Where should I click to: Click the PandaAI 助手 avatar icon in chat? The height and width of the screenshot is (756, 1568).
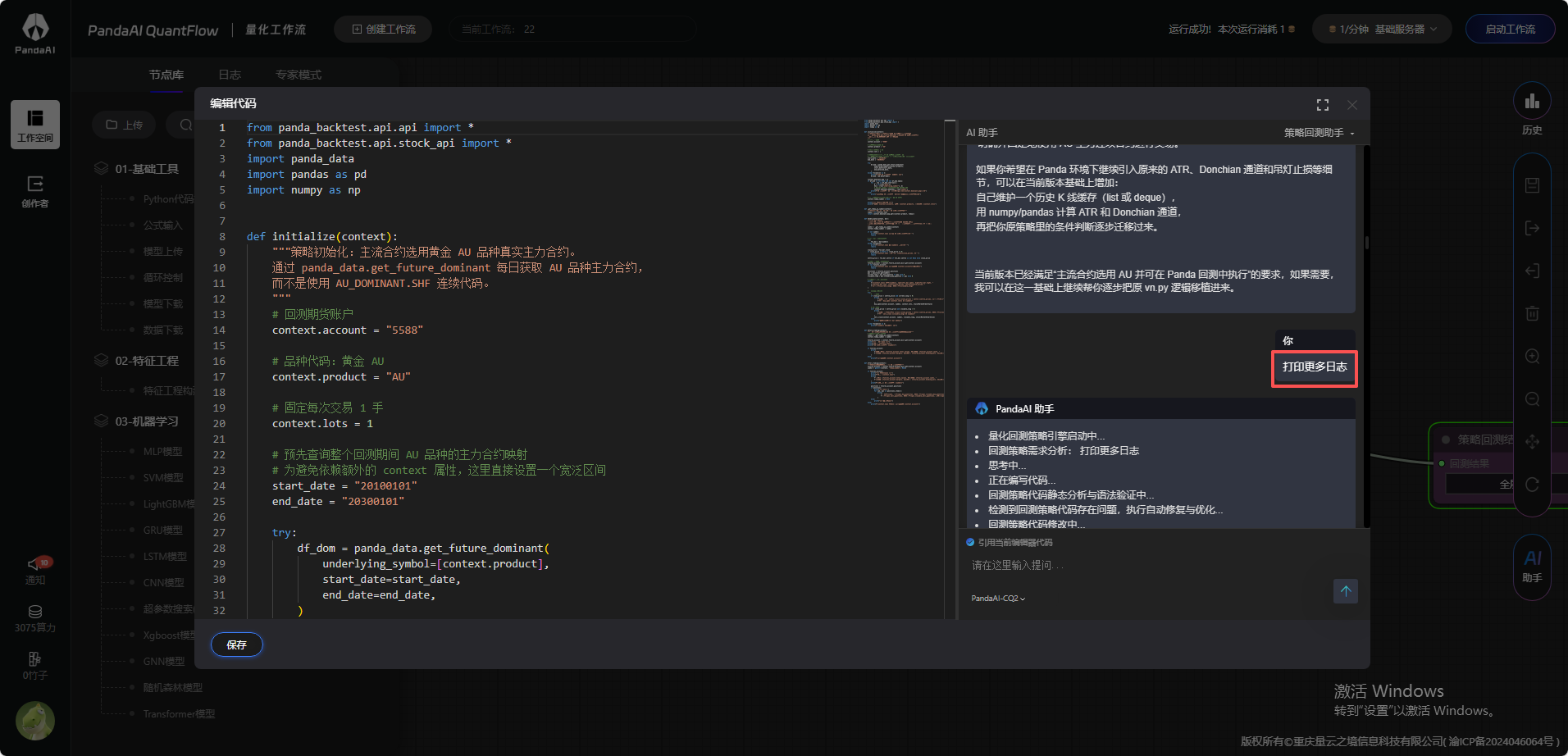coord(982,408)
